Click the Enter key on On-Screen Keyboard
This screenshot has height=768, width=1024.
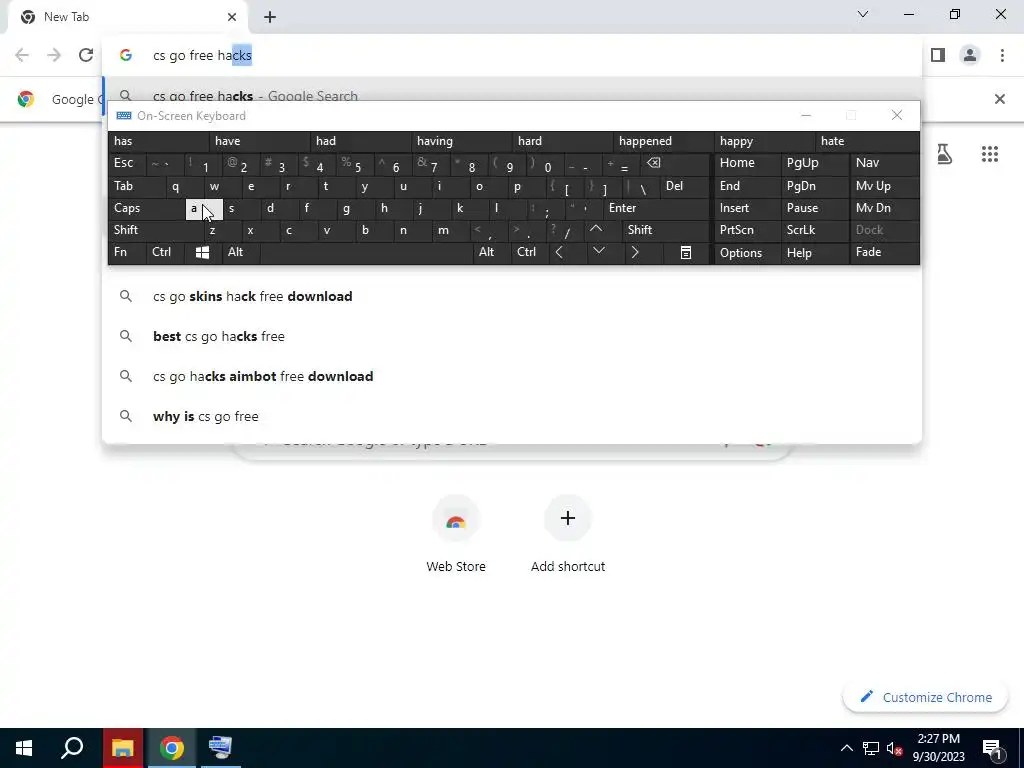pyautogui.click(x=655, y=208)
